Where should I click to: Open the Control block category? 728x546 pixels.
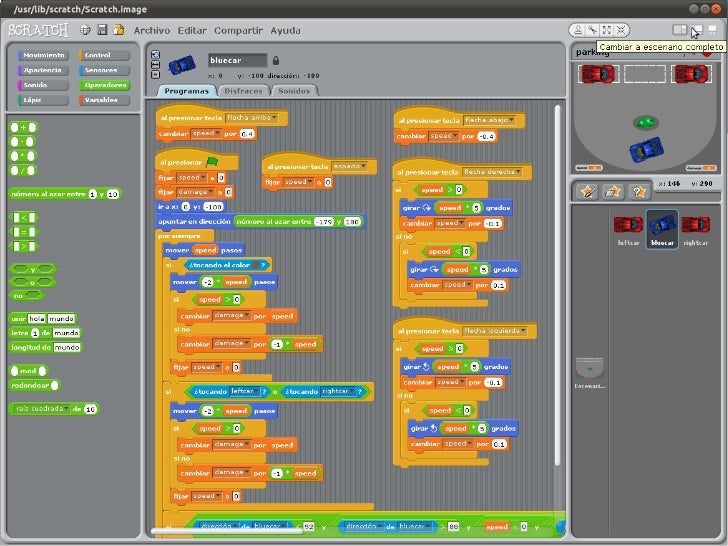pyautogui.click(x=104, y=55)
